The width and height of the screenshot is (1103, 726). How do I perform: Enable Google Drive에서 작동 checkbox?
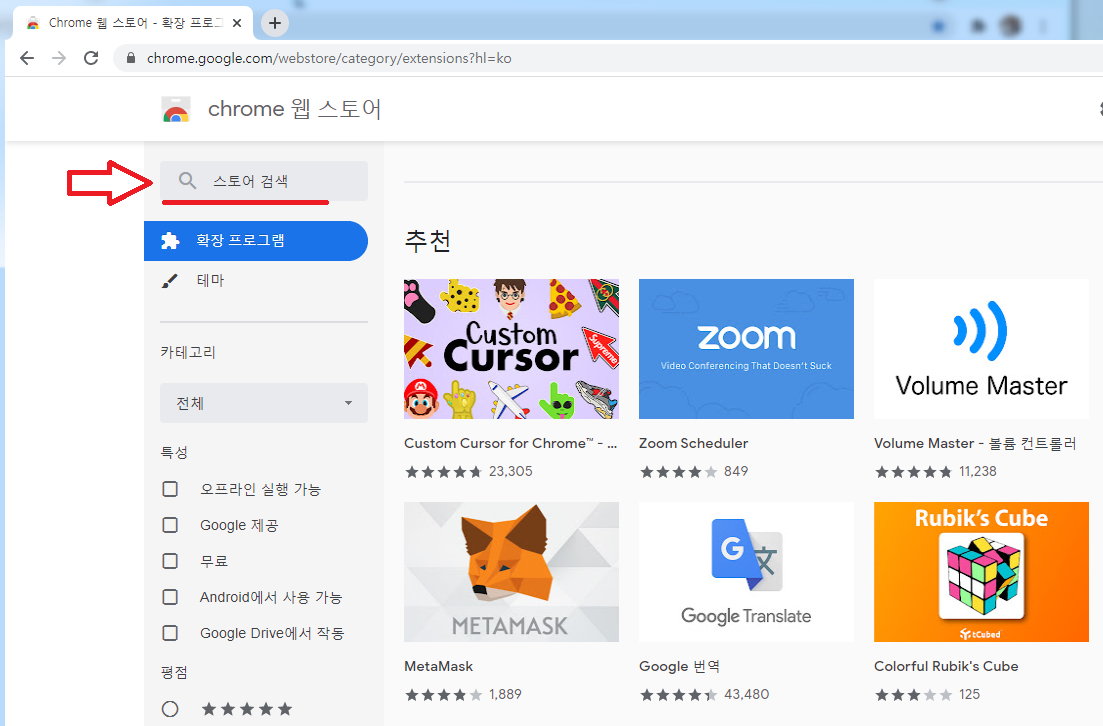[x=170, y=632]
